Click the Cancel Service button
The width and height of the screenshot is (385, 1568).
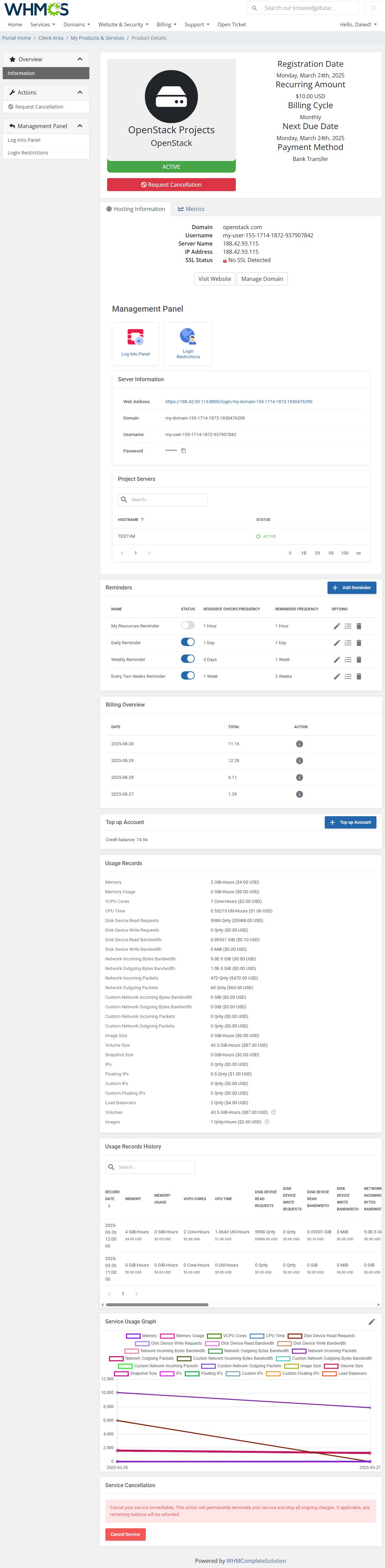coord(125,1534)
